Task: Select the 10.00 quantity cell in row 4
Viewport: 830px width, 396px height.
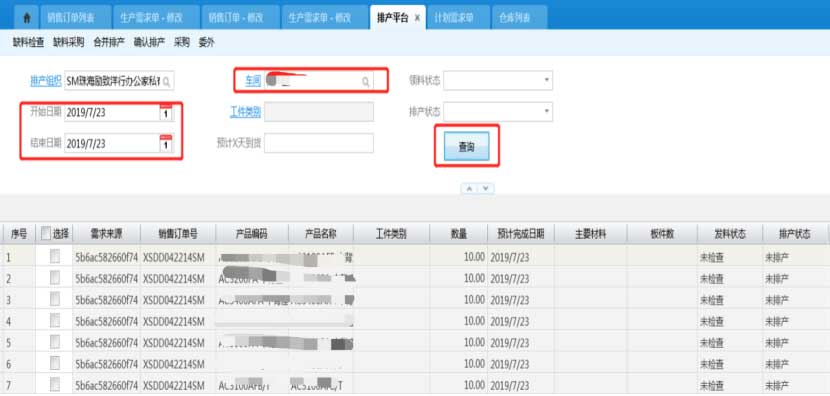Action: coord(474,321)
